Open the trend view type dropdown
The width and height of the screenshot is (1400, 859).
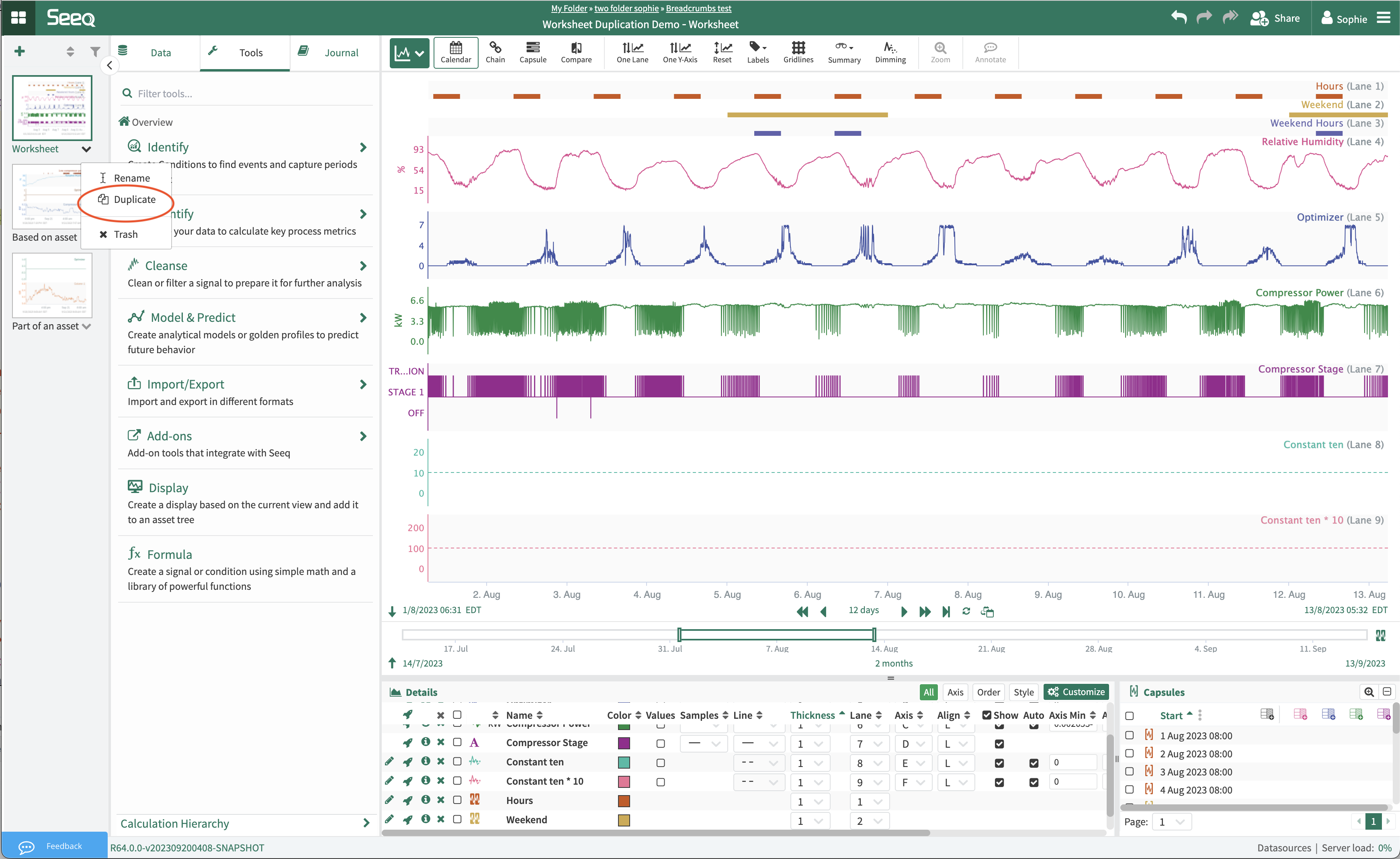[x=409, y=53]
